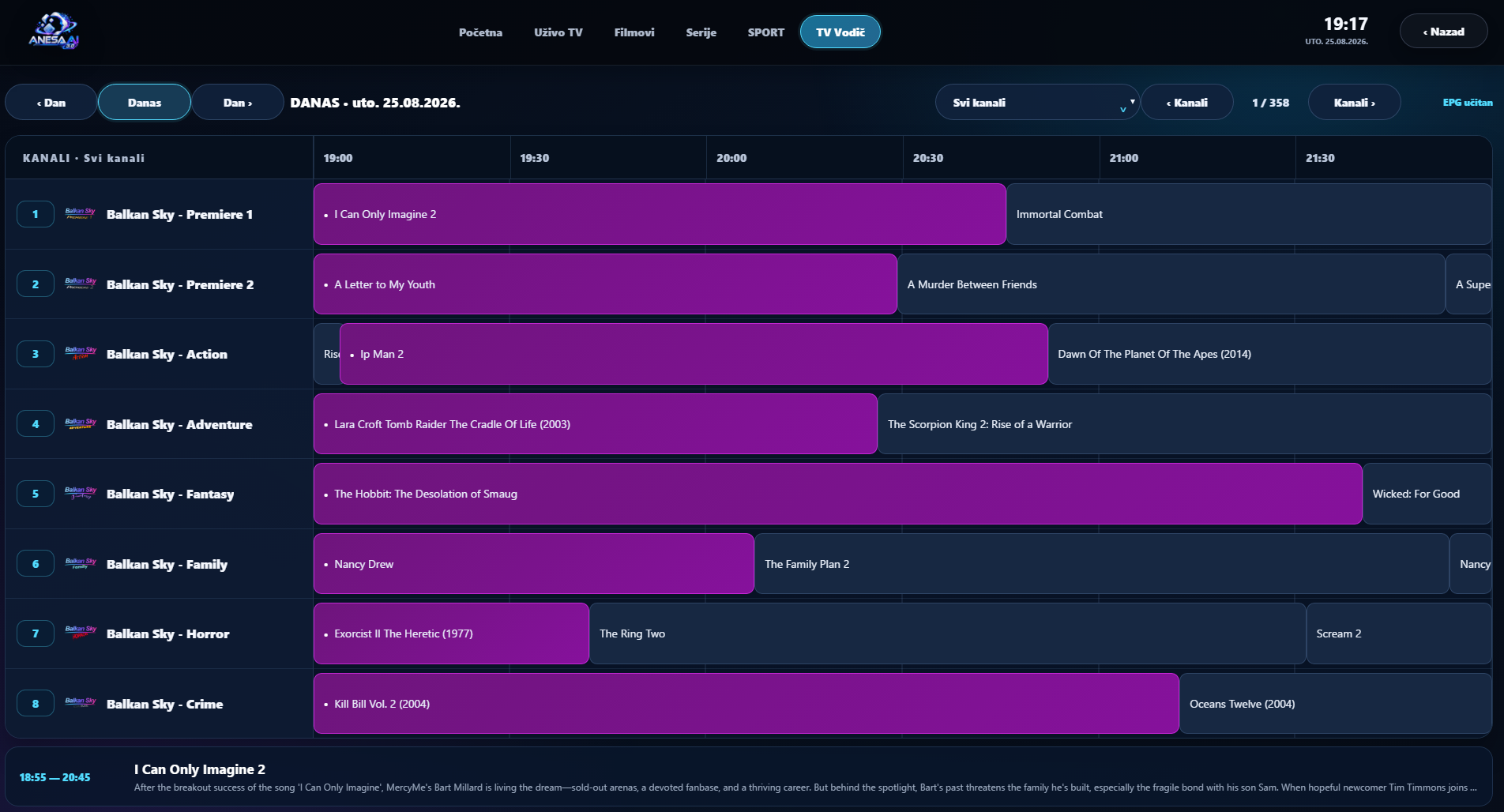Select the Nancy Drew program block

tap(534, 564)
